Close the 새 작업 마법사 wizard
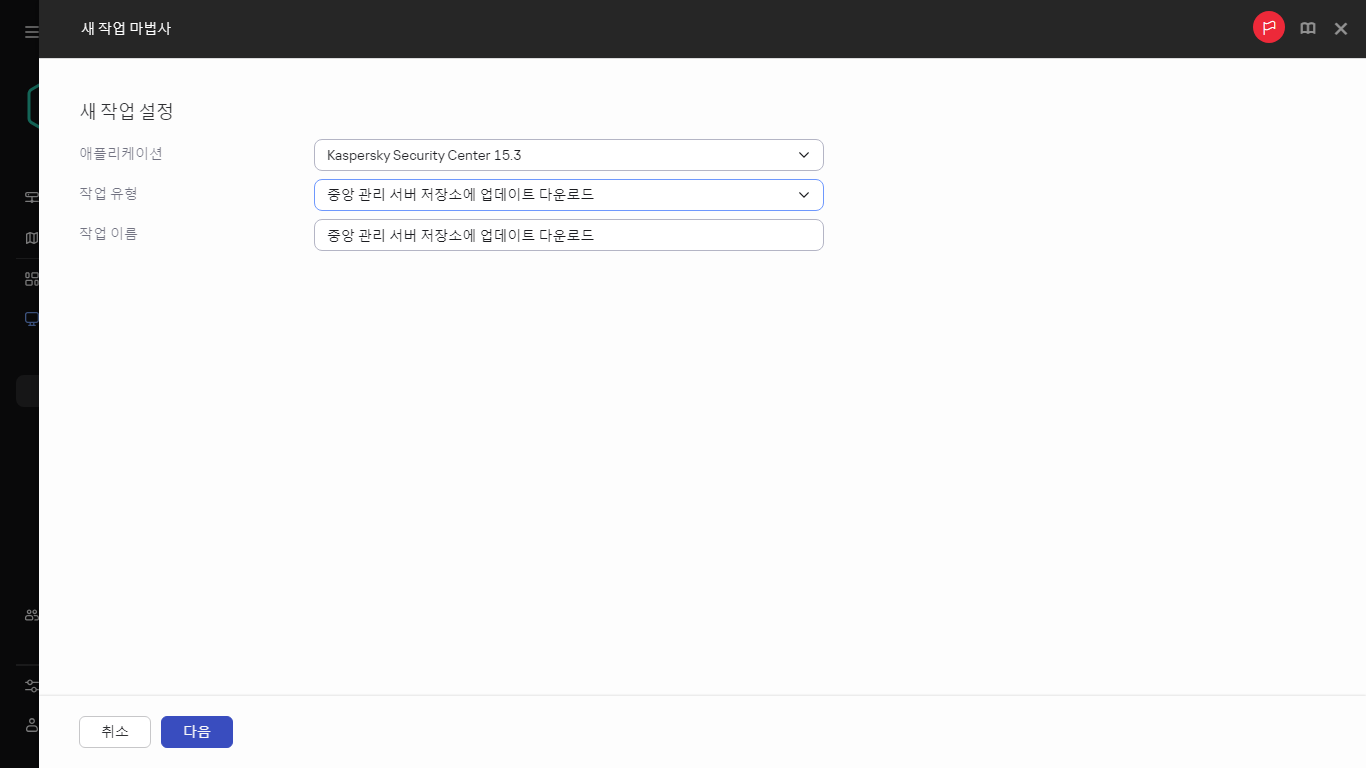The width and height of the screenshot is (1366, 768). coord(1341,28)
